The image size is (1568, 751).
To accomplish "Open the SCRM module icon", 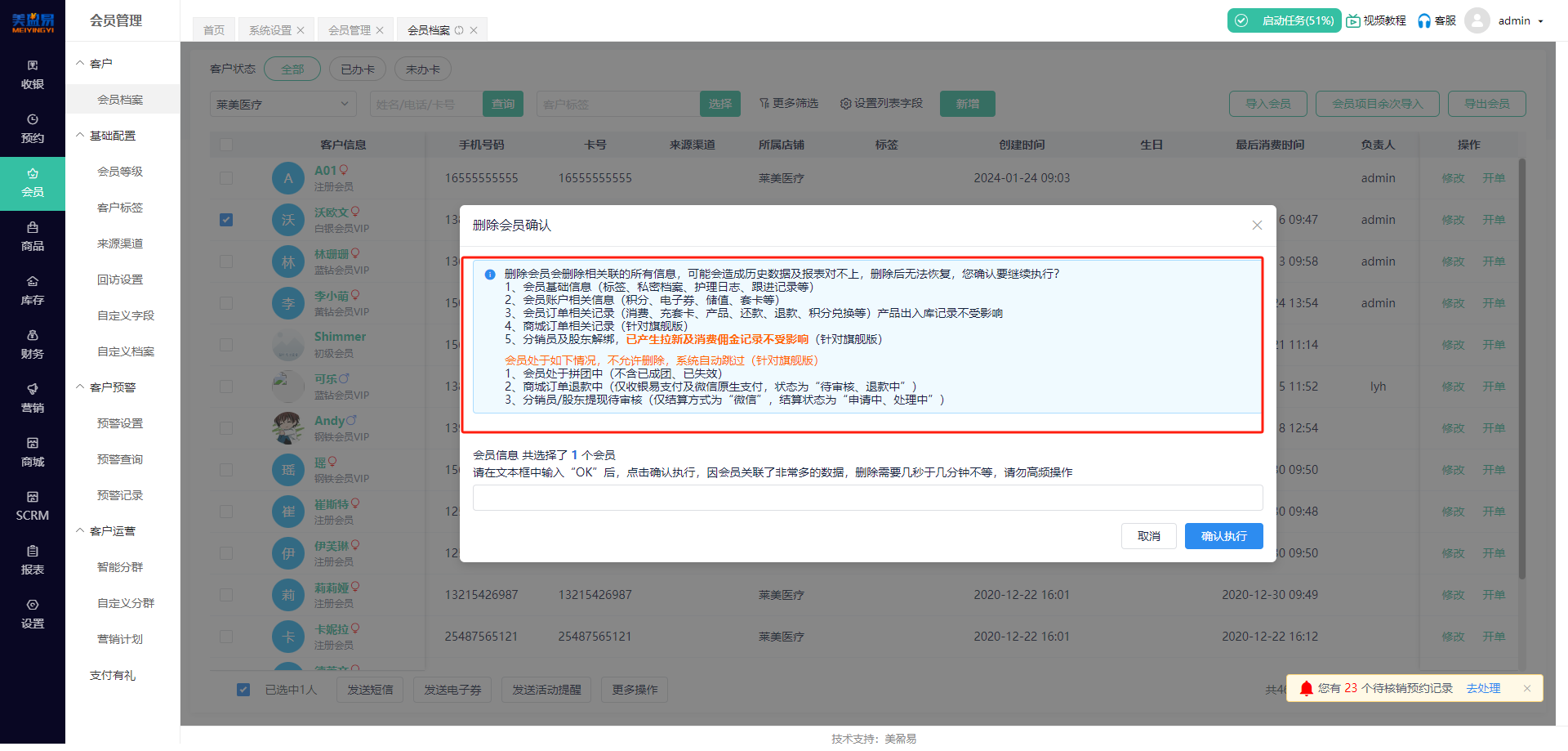I will pyautogui.click(x=33, y=505).
